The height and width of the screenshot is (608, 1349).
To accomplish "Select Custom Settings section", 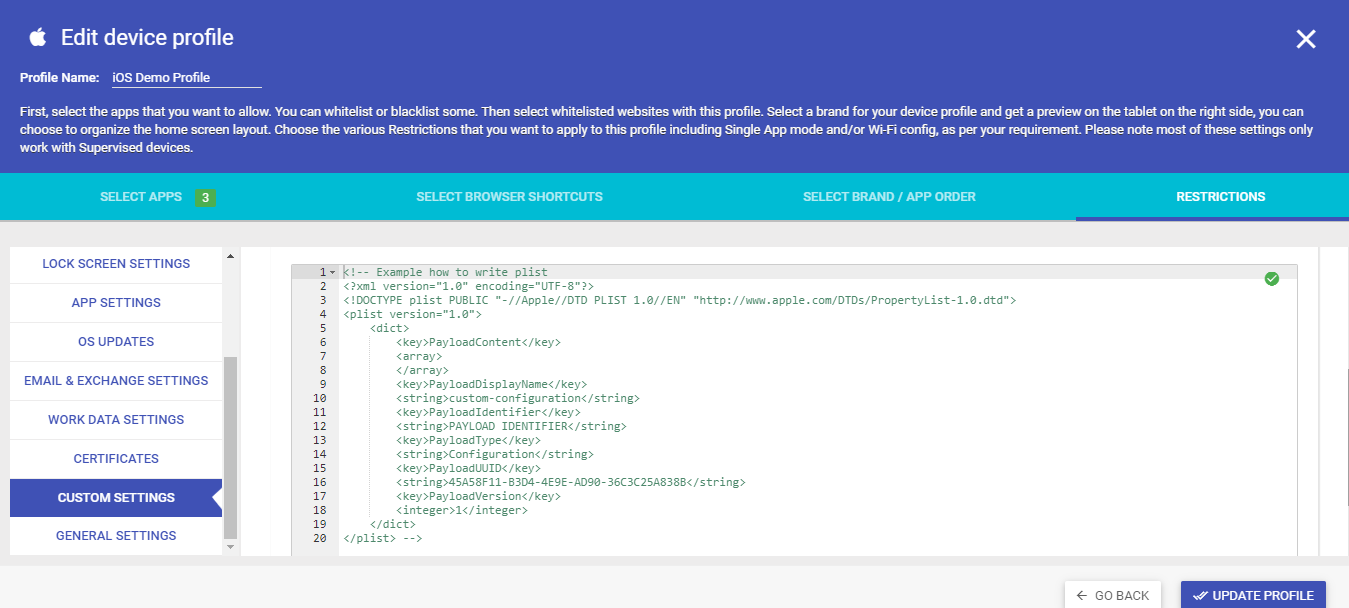I will pyautogui.click(x=116, y=498).
